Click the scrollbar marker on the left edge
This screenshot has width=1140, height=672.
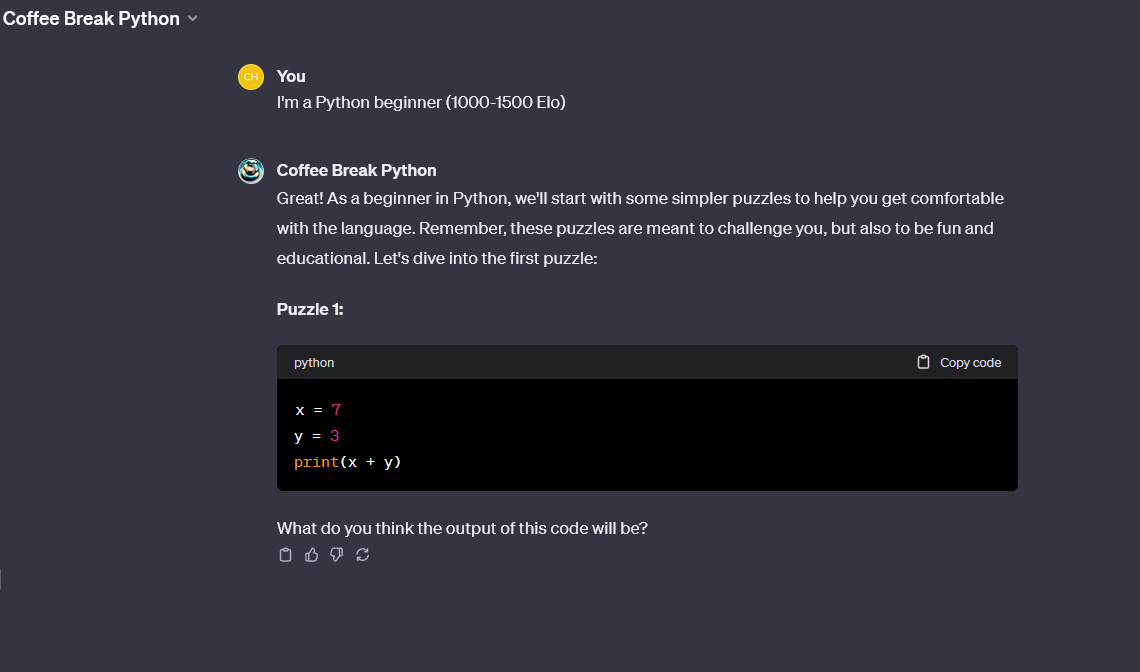pyautogui.click(x=1, y=578)
